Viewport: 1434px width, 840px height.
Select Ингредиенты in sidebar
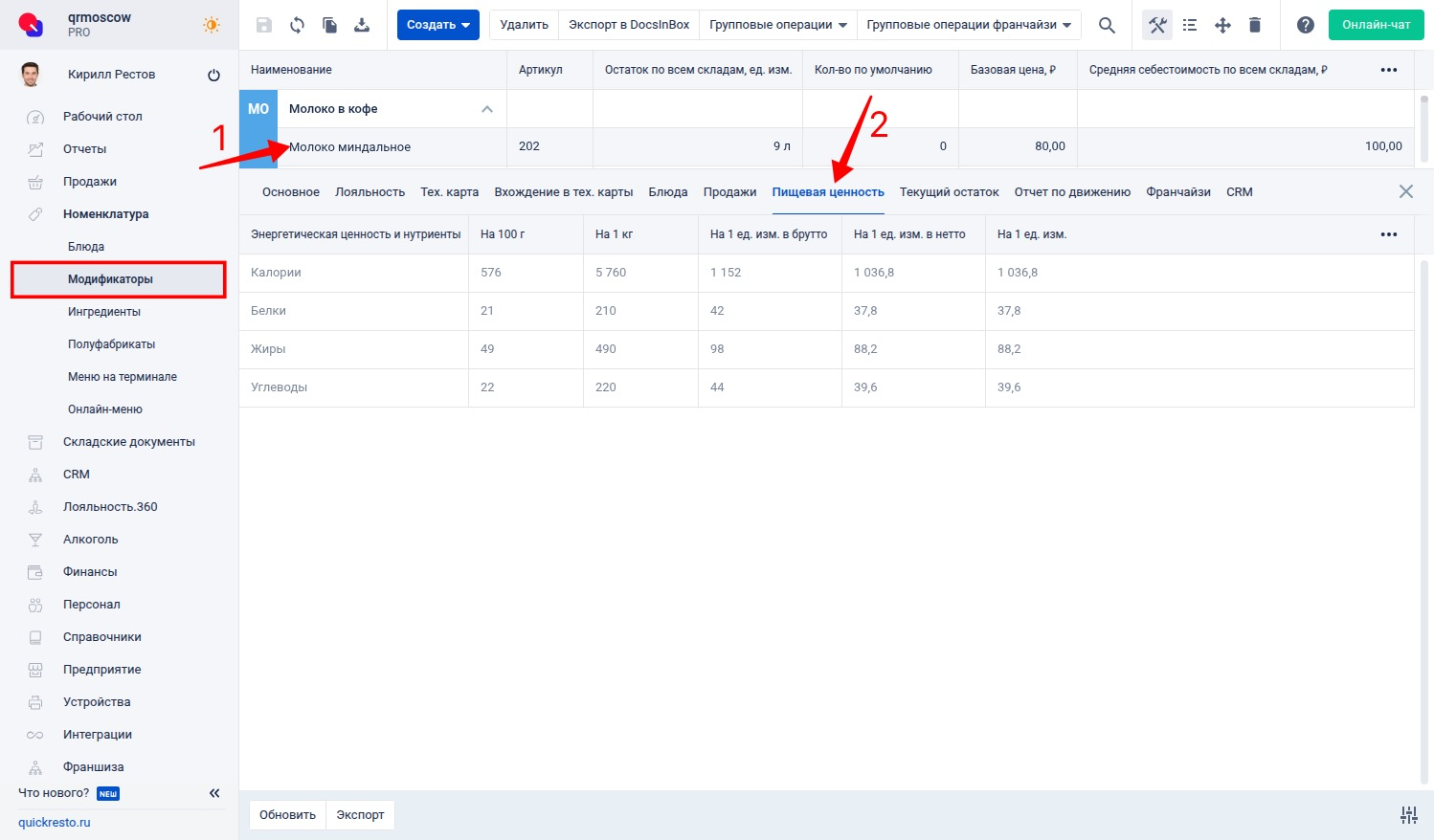(x=104, y=312)
